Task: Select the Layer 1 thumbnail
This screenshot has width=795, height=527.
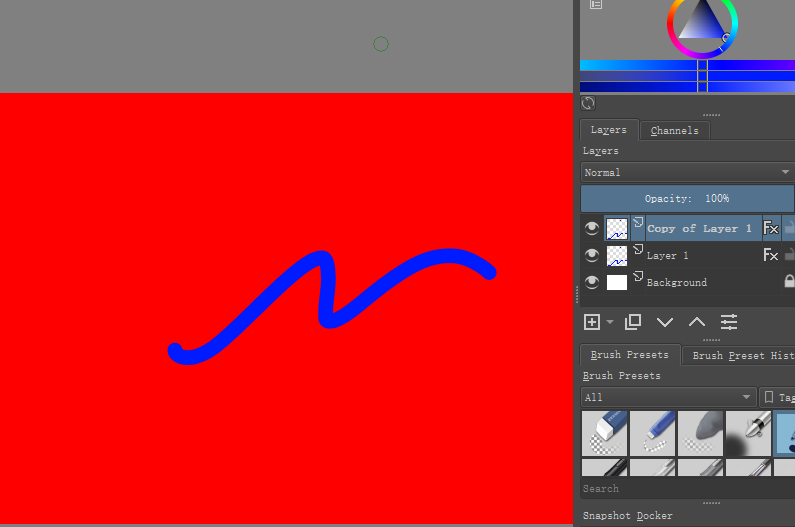Action: pyautogui.click(x=617, y=256)
